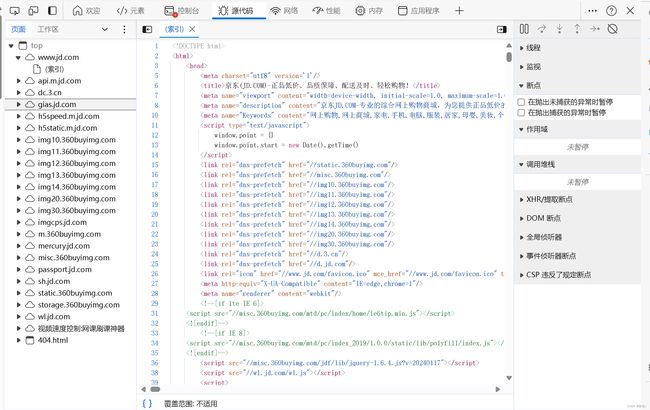
Task: Toggle the hide navigator pane icon
Action: click(x=147, y=29)
